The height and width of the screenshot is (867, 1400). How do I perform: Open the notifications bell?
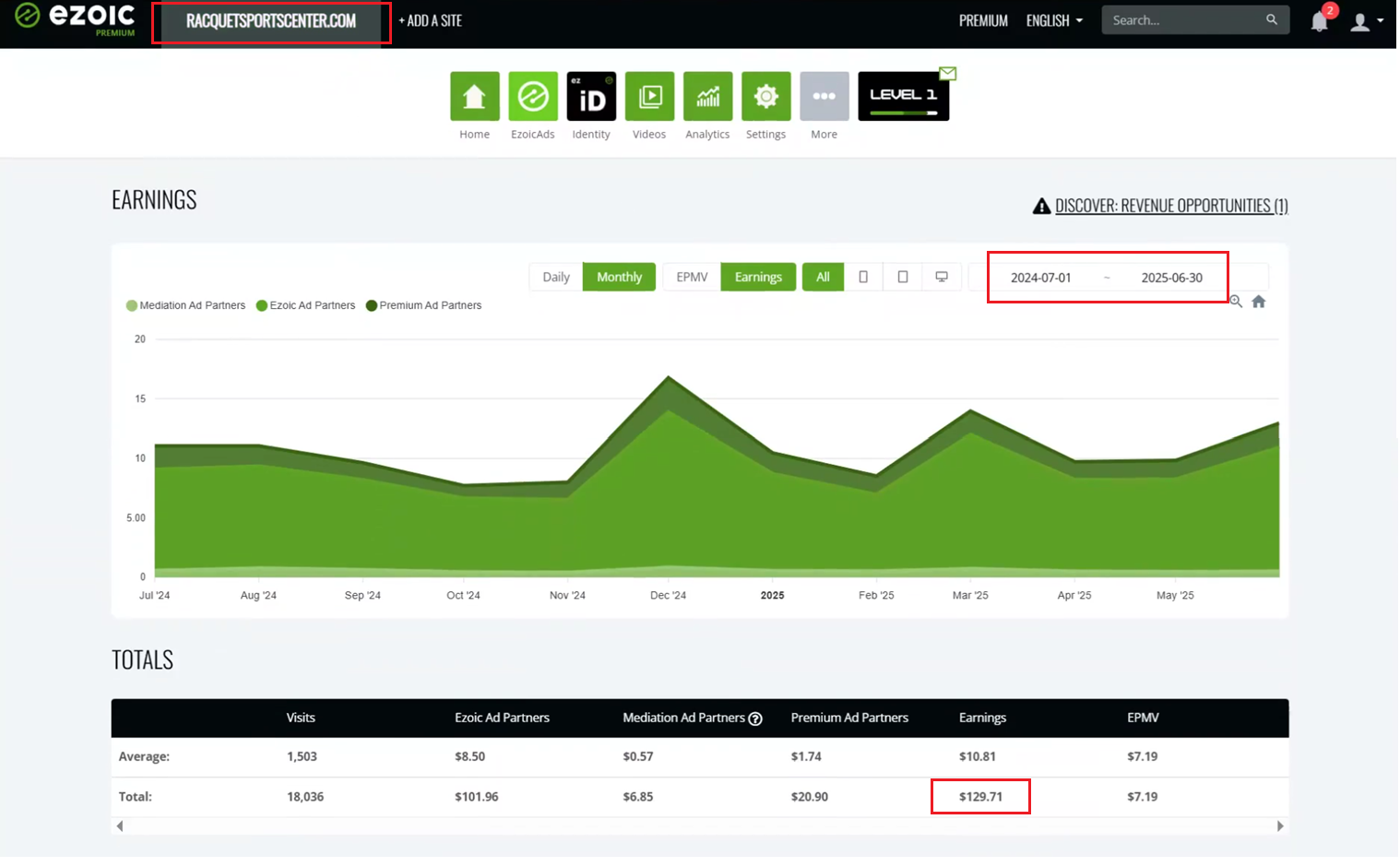(1320, 21)
